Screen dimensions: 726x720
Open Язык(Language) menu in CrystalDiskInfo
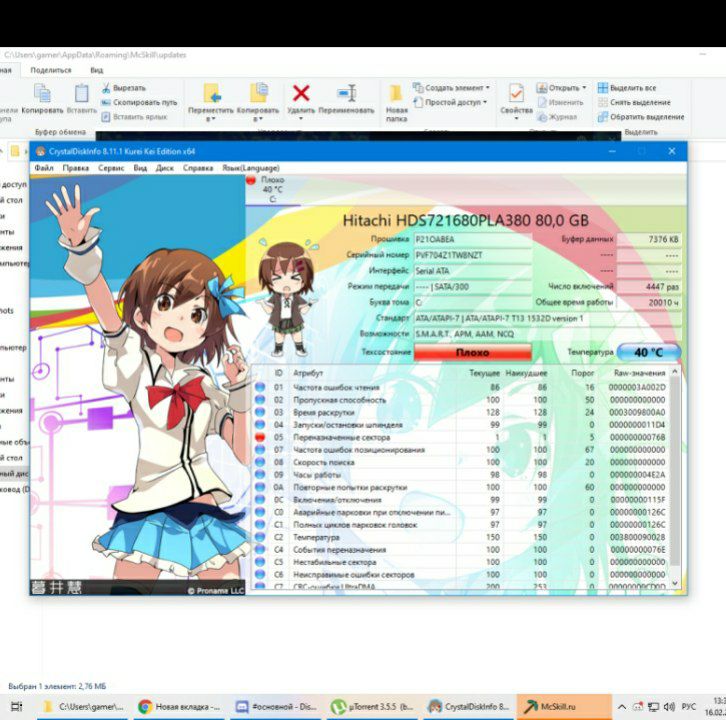(x=250, y=168)
